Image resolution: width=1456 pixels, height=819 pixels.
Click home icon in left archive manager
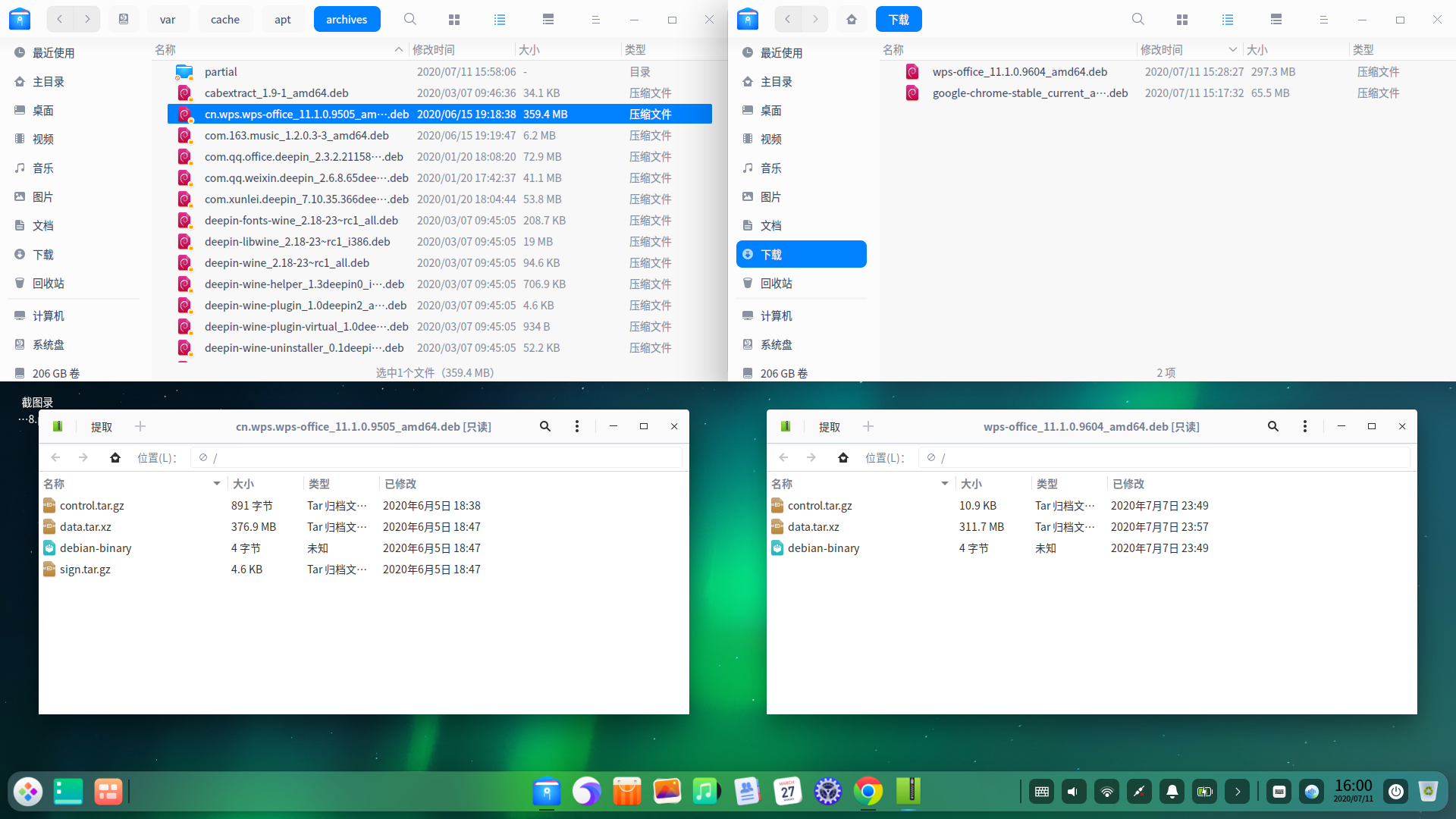click(x=115, y=457)
